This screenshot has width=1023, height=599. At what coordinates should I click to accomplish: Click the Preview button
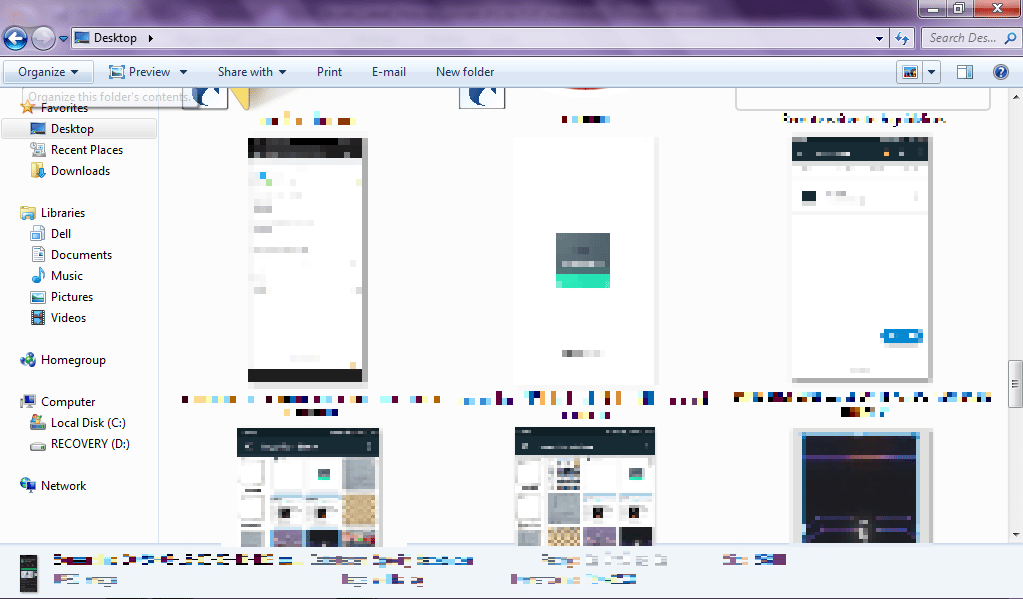(x=139, y=72)
